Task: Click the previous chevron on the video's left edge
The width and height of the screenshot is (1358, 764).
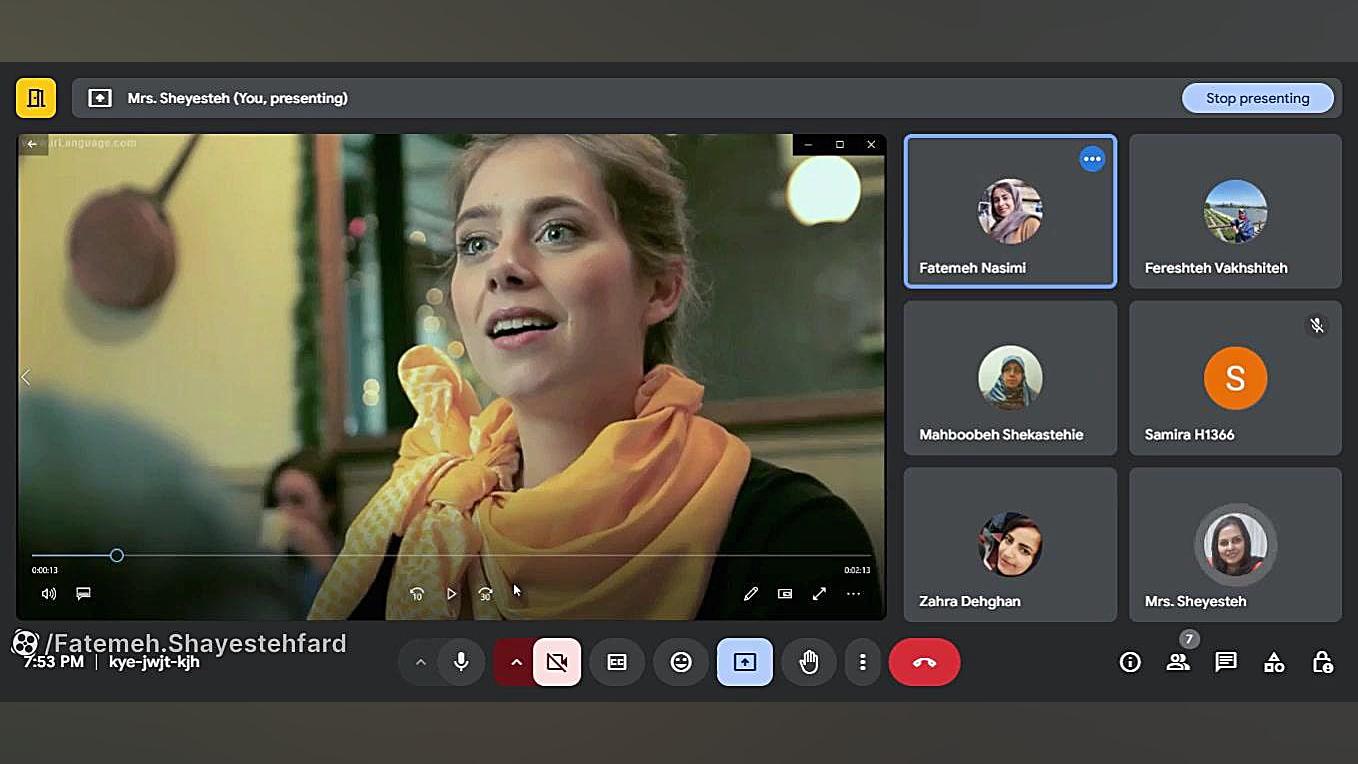Action: (x=26, y=377)
